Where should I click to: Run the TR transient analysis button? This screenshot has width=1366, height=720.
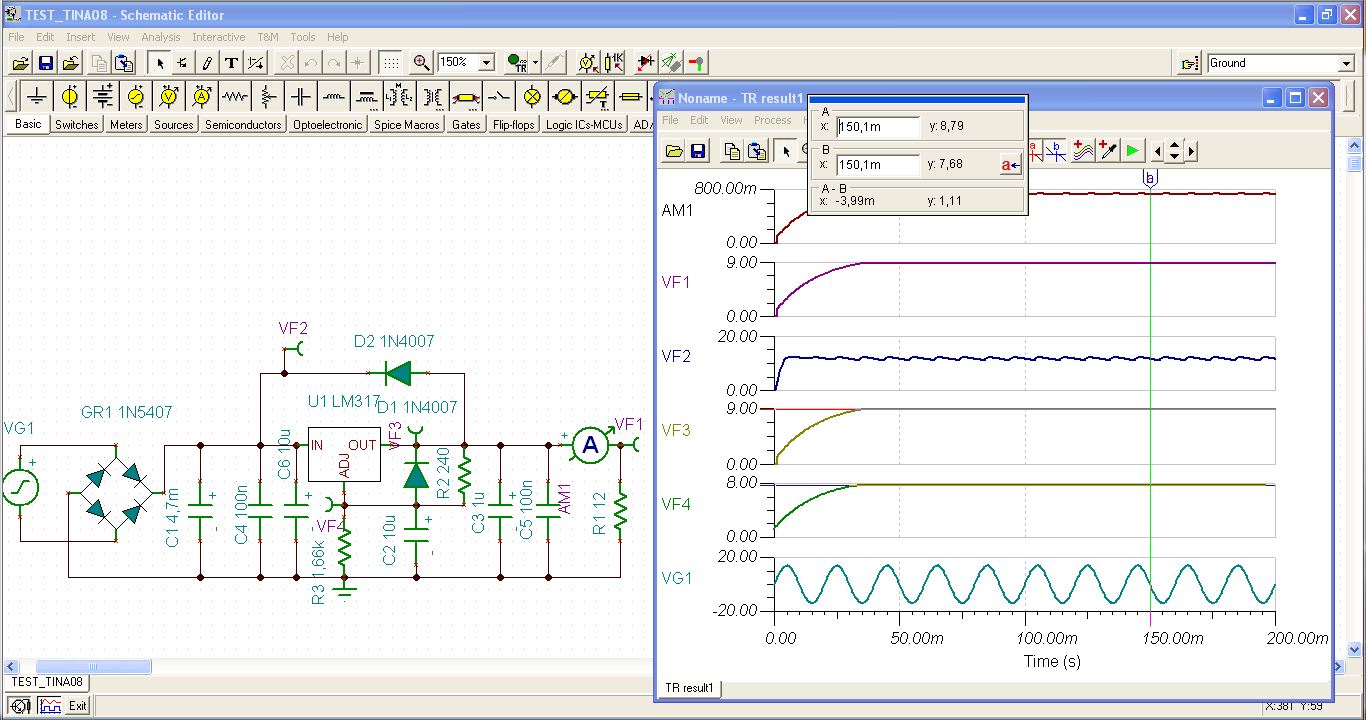517,63
